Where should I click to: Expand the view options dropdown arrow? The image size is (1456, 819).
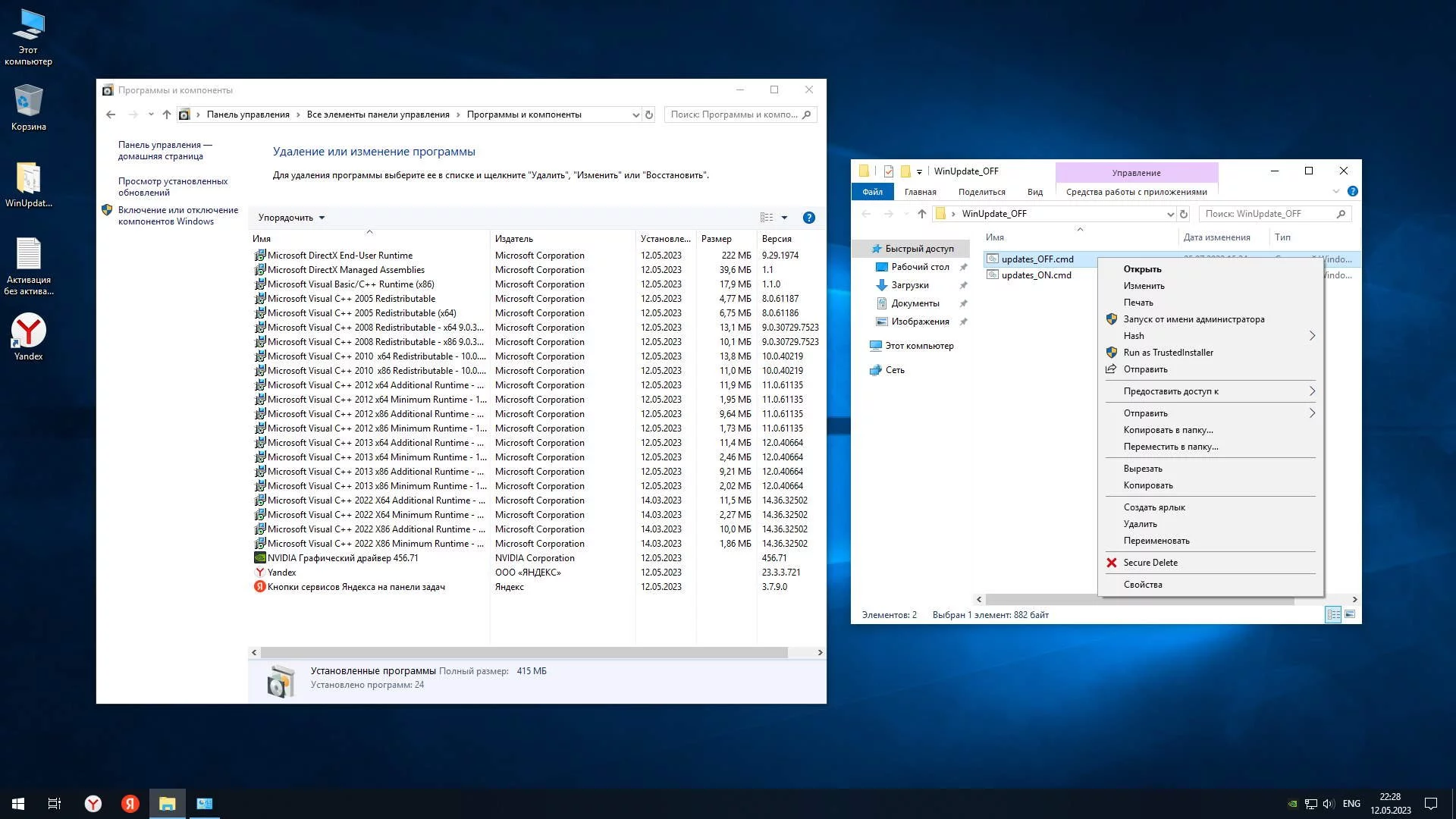(784, 218)
